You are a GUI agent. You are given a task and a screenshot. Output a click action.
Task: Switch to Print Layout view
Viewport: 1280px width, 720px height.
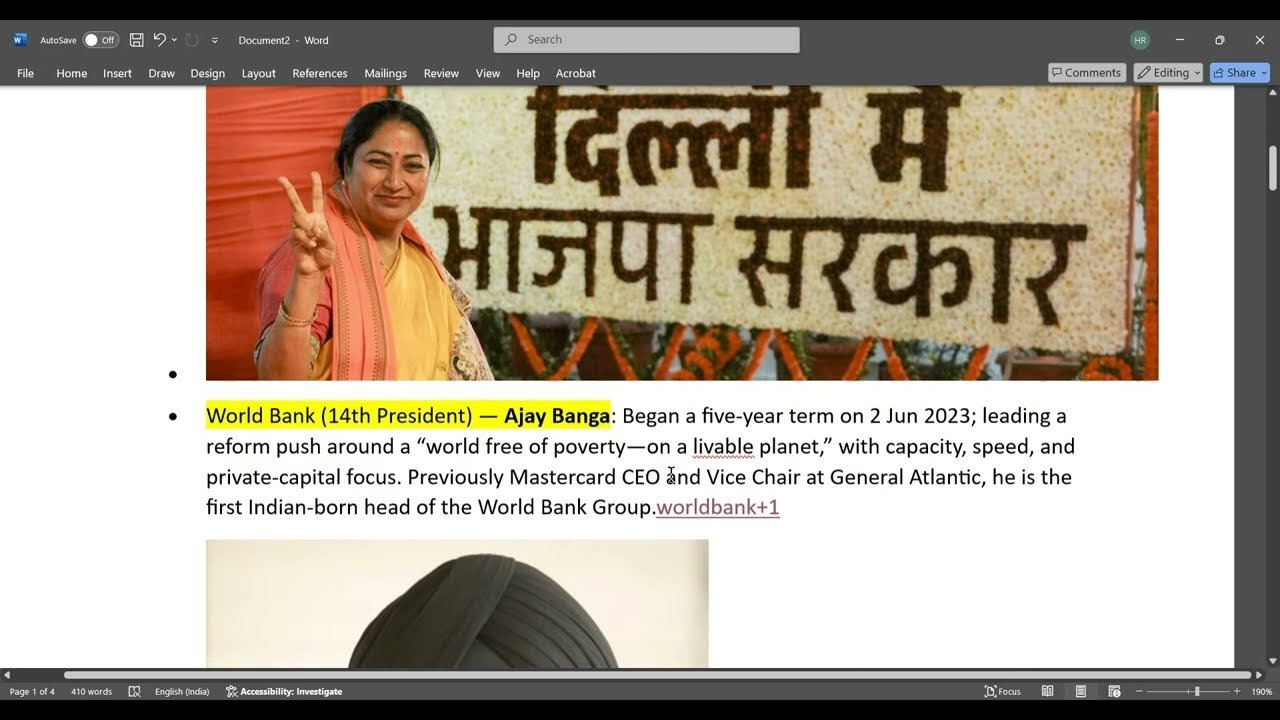click(x=1081, y=692)
